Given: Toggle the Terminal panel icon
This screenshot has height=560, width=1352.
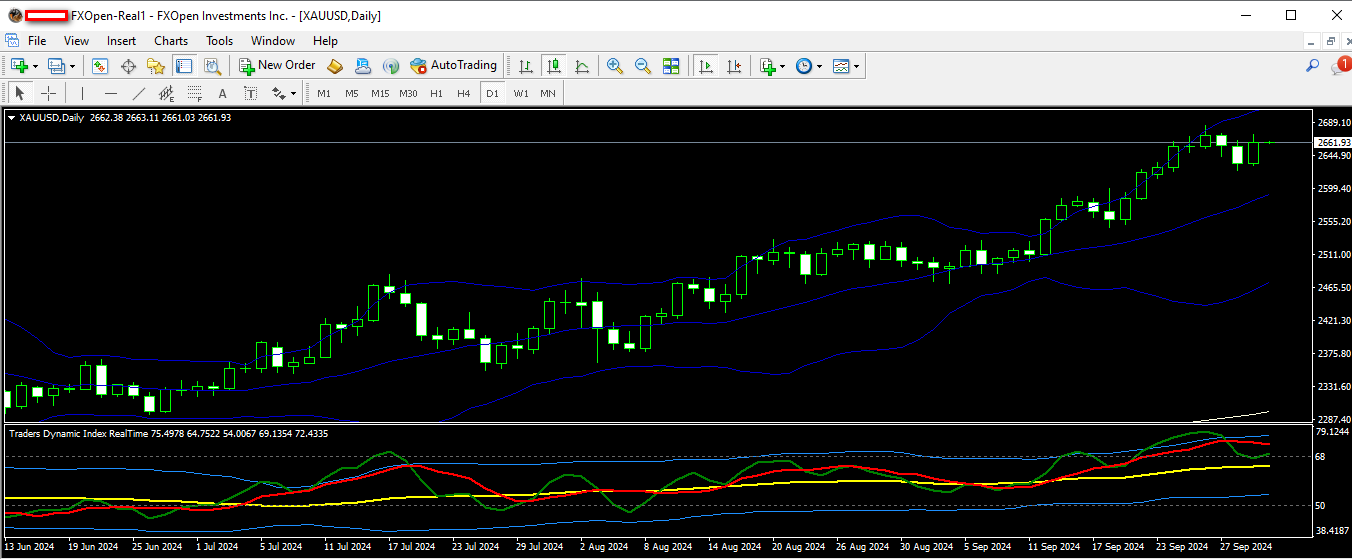Looking at the screenshot, I should click(x=184, y=66).
